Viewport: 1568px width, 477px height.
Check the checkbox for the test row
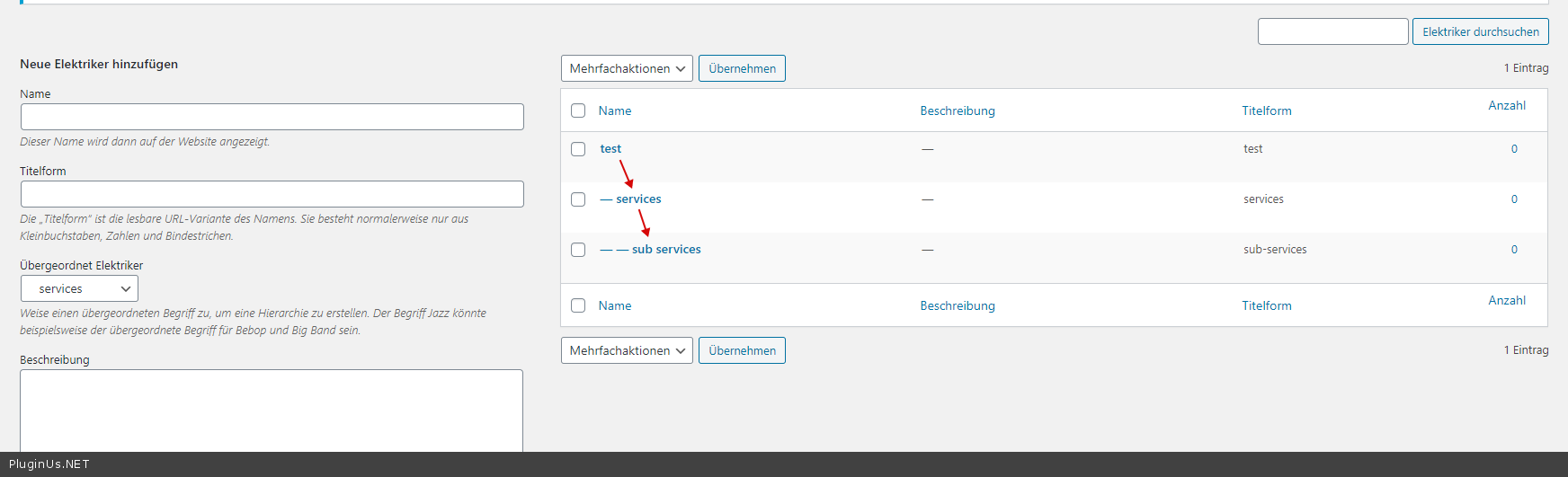pos(578,149)
